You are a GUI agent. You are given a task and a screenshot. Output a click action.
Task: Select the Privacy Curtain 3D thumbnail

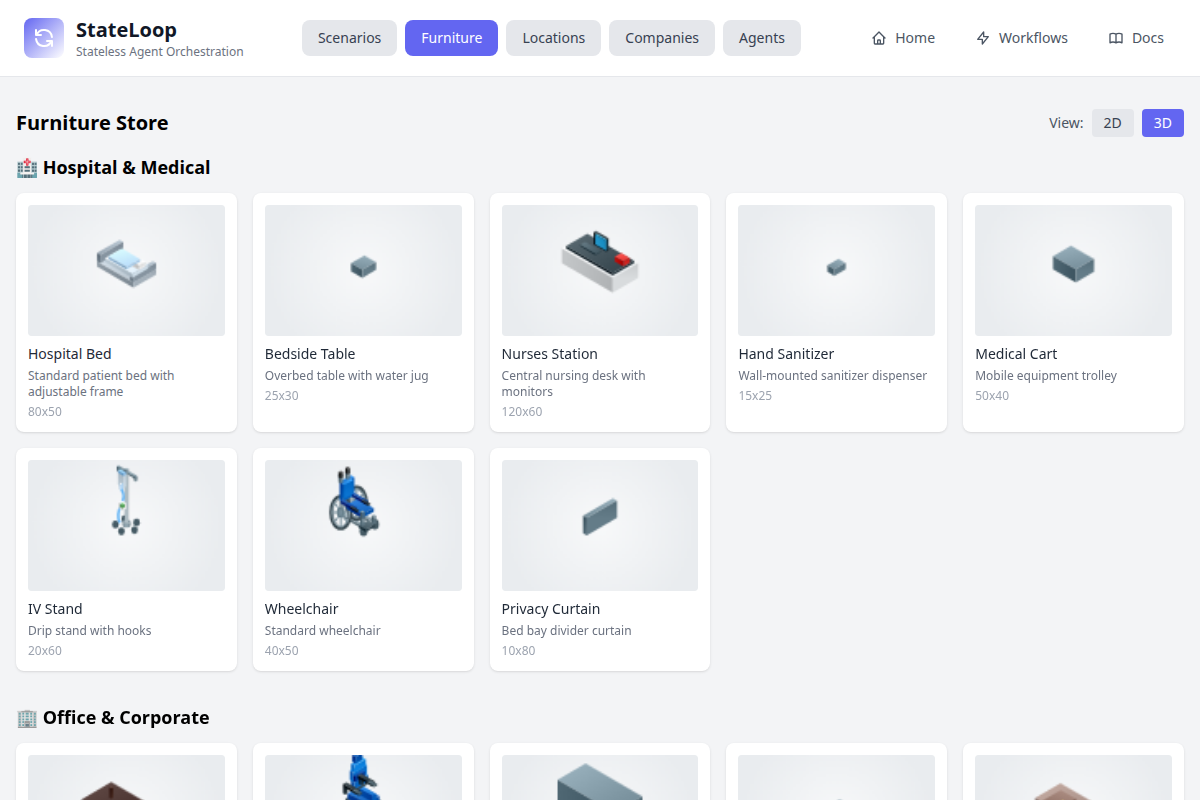(x=600, y=525)
